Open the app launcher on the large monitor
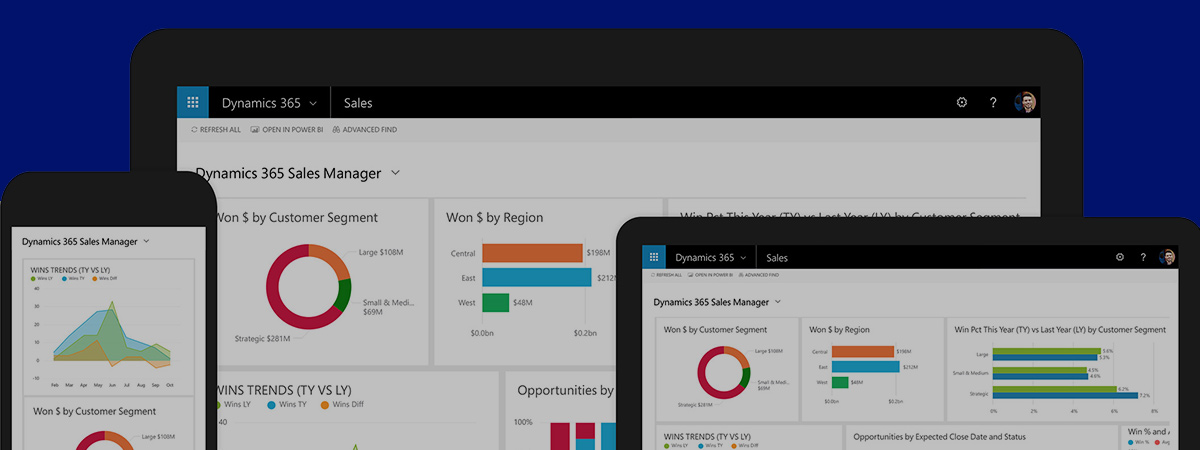Image resolution: width=1200 pixels, height=450 pixels. [x=193, y=103]
